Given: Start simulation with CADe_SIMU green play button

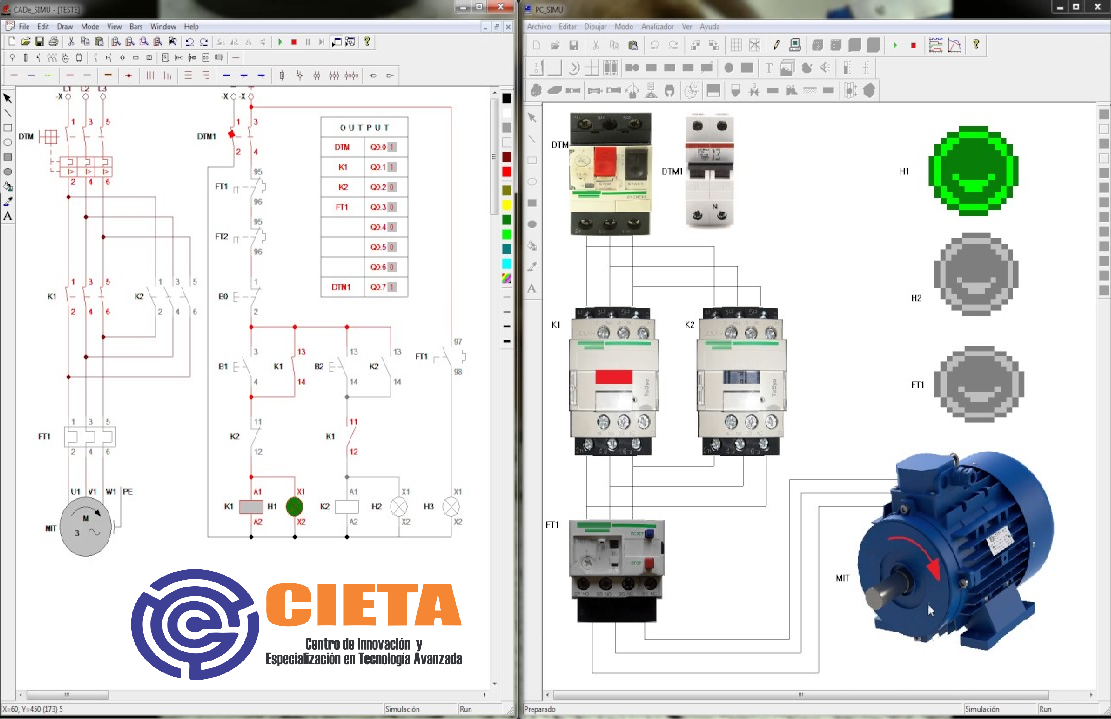Looking at the screenshot, I should tap(280, 42).
